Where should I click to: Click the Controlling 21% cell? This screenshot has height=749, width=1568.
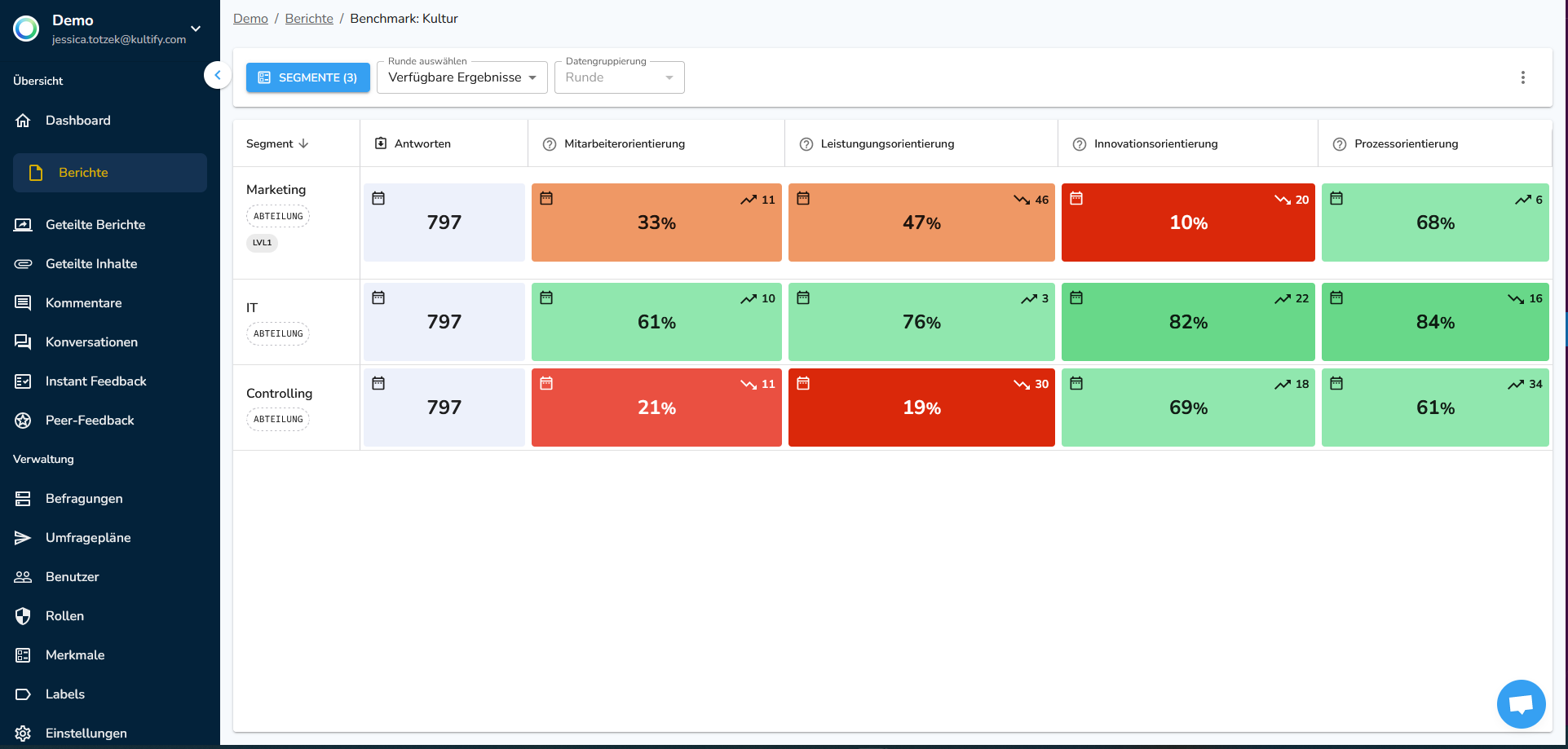pos(656,408)
